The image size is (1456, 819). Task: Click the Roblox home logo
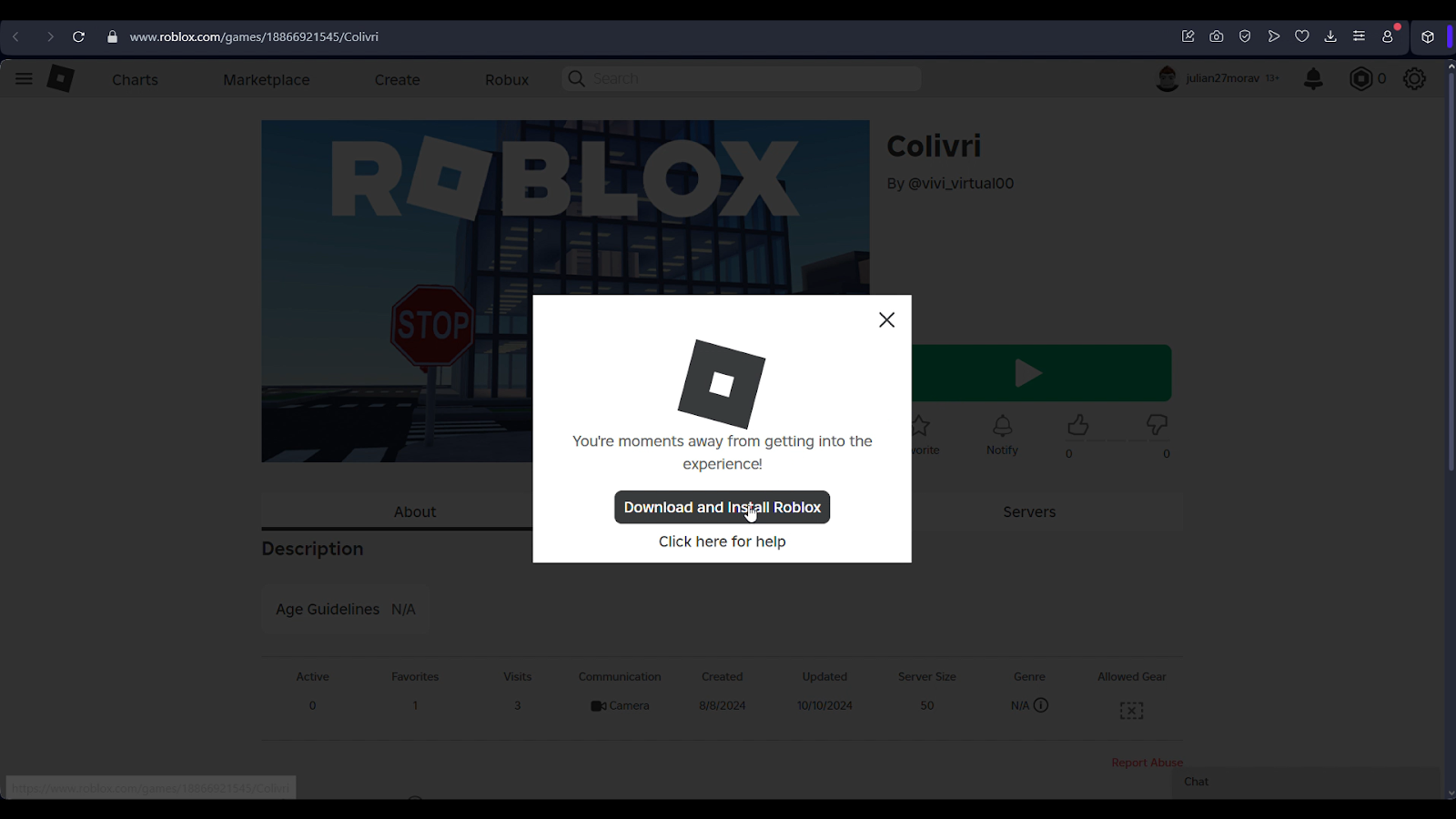click(61, 78)
